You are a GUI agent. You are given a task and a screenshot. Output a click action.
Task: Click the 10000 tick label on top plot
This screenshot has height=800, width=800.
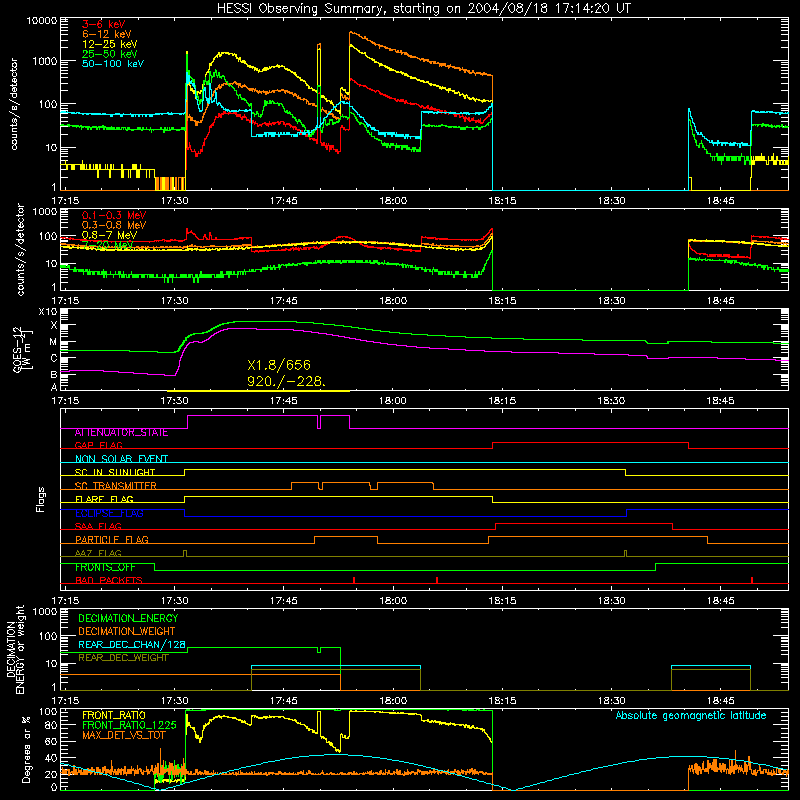tap(42, 21)
